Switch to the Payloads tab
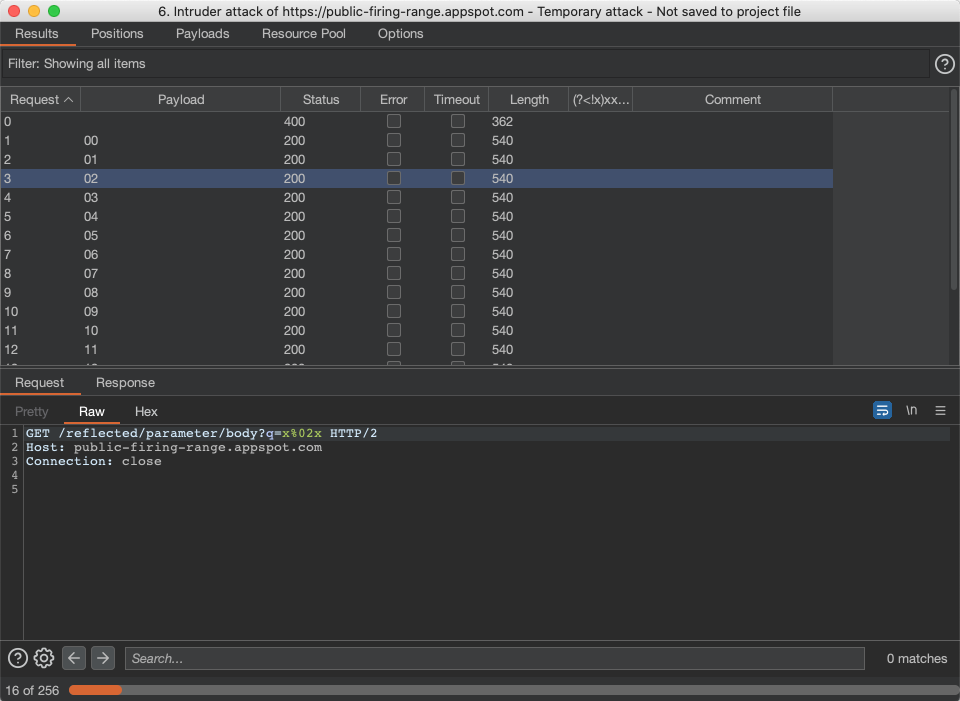The height and width of the screenshot is (701, 960). [202, 34]
